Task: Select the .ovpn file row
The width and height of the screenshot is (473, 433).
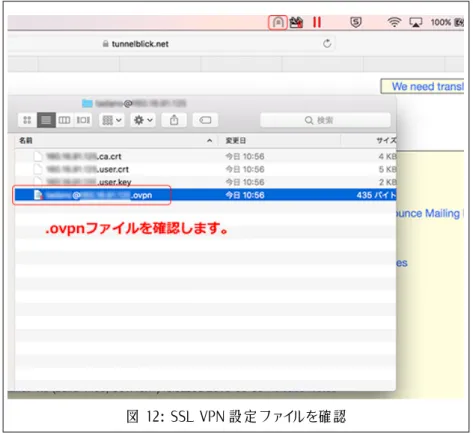Action: [x=205, y=195]
